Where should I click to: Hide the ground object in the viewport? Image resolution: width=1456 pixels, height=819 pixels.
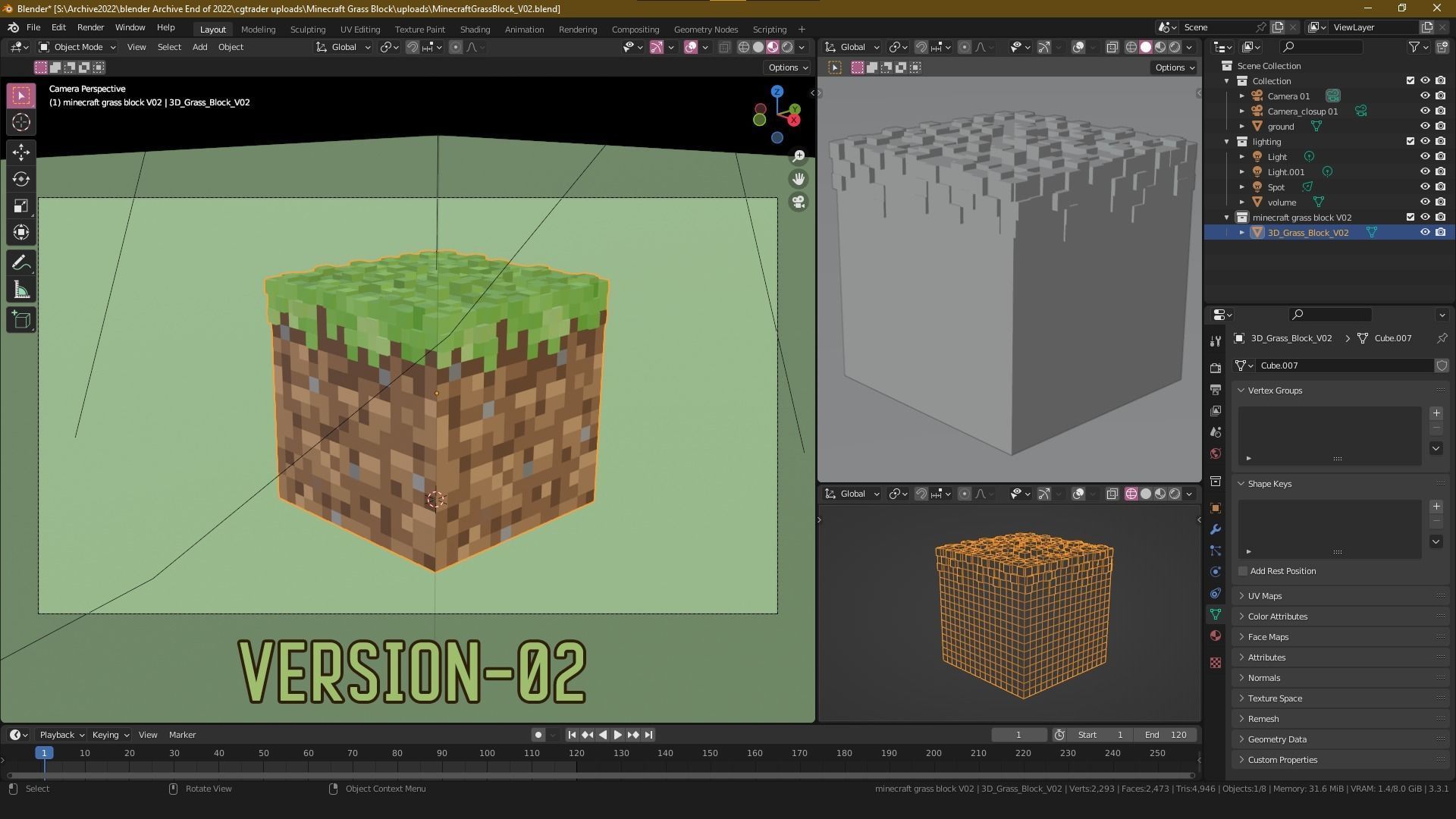1425,126
